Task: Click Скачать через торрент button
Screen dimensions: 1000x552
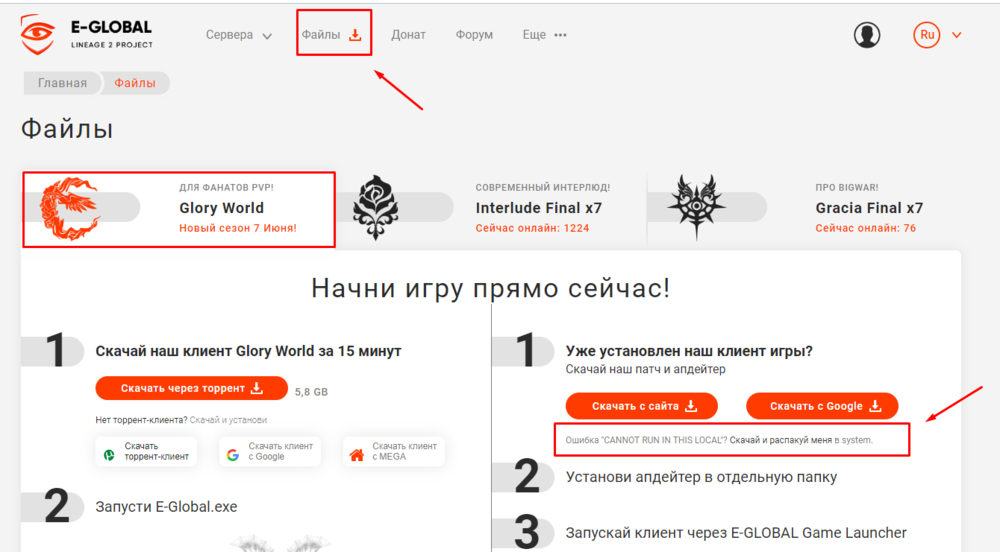Action: click(191, 388)
